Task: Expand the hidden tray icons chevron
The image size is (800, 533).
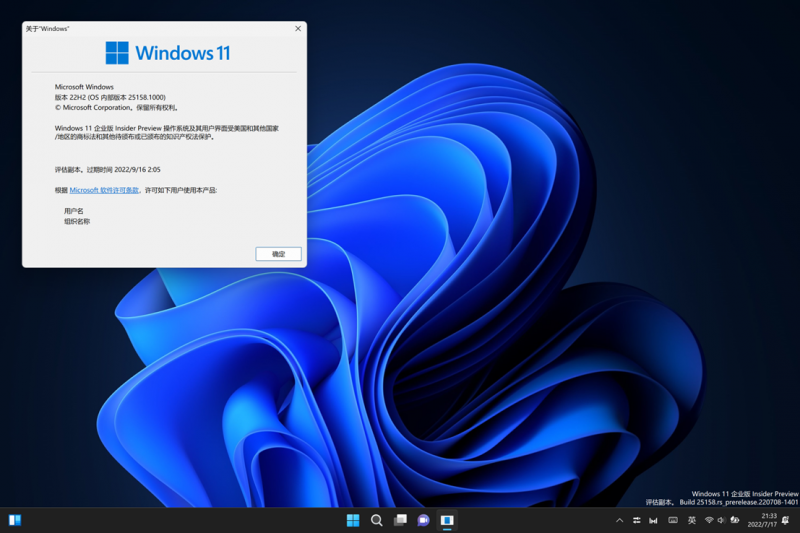Action: pyautogui.click(x=619, y=520)
